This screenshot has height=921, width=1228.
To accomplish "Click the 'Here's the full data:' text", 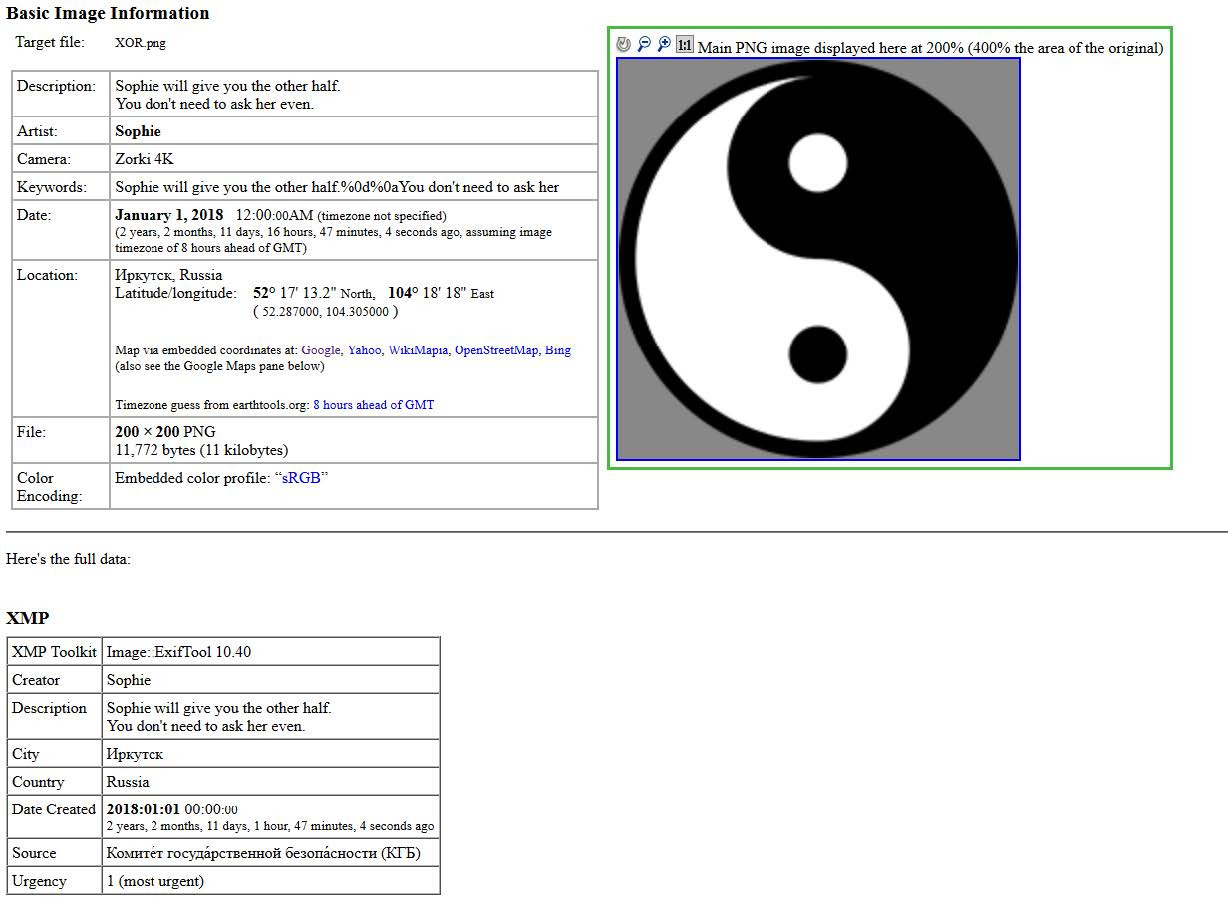I will tap(68, 559).
